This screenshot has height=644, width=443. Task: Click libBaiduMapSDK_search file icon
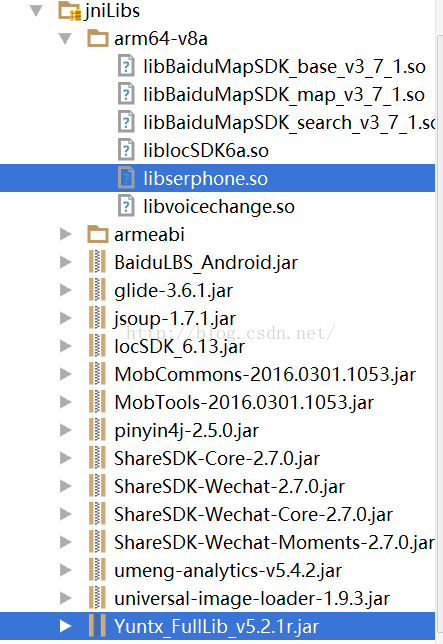coord(126,122)
